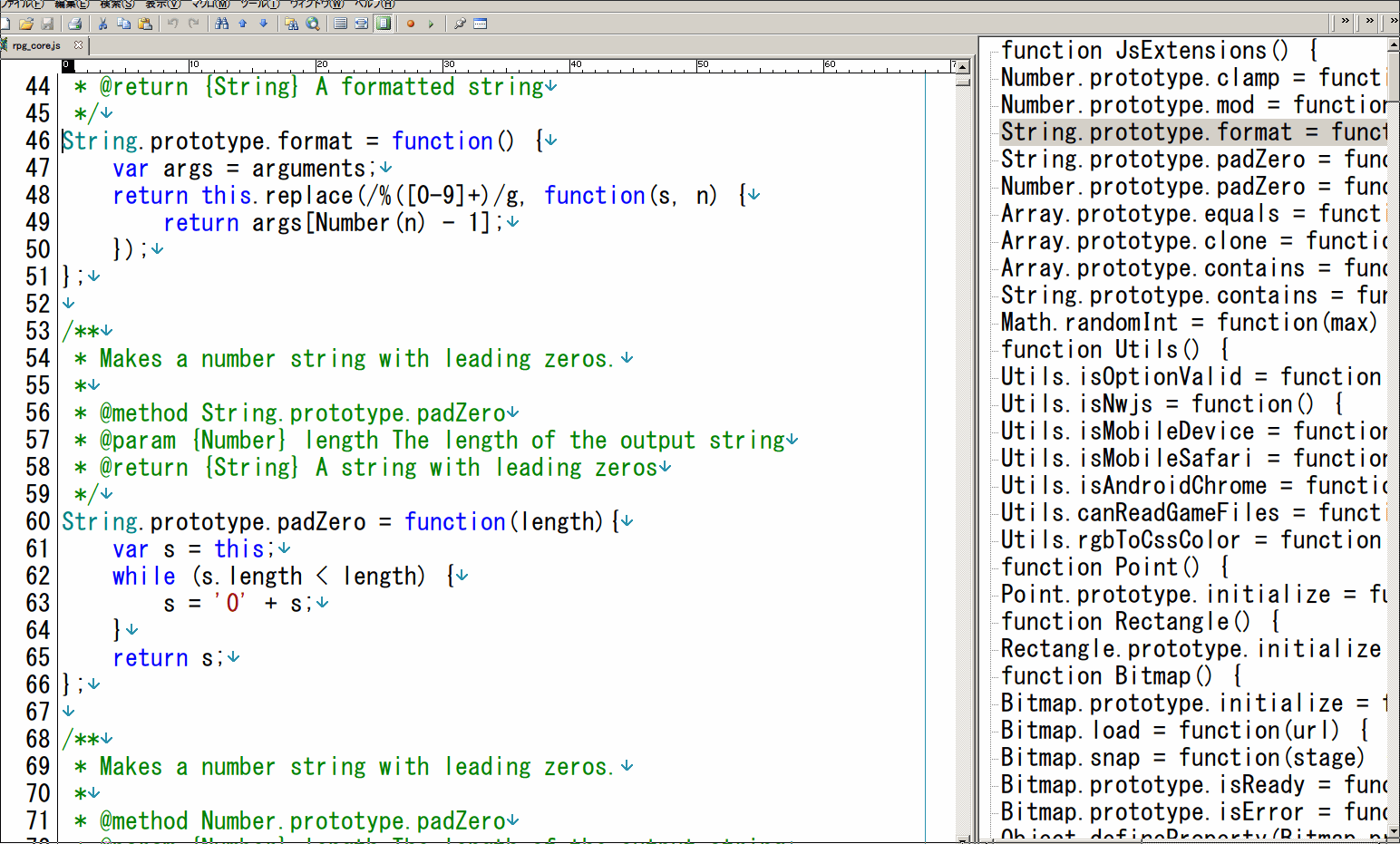Expand the first toolbar overflow chevron
Viewport: 1400px width, 844px height.
coord(1345,21)
